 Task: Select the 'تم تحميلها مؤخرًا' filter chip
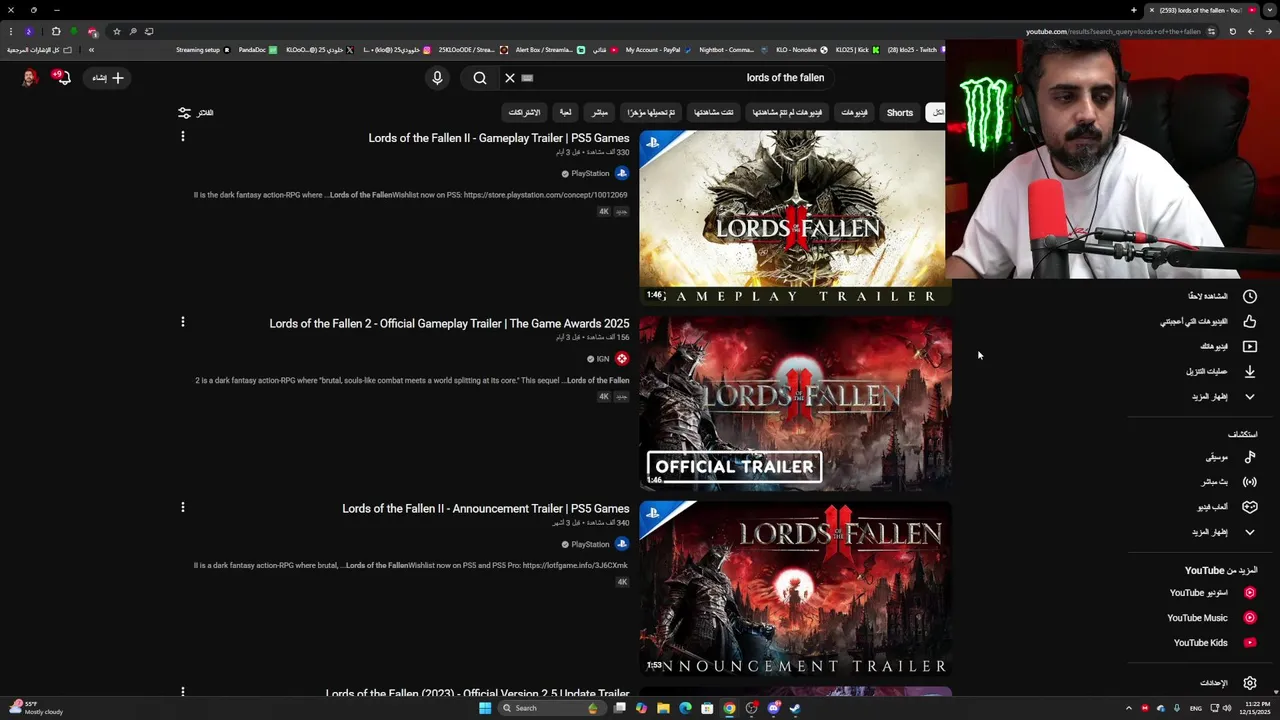point(651,113)
